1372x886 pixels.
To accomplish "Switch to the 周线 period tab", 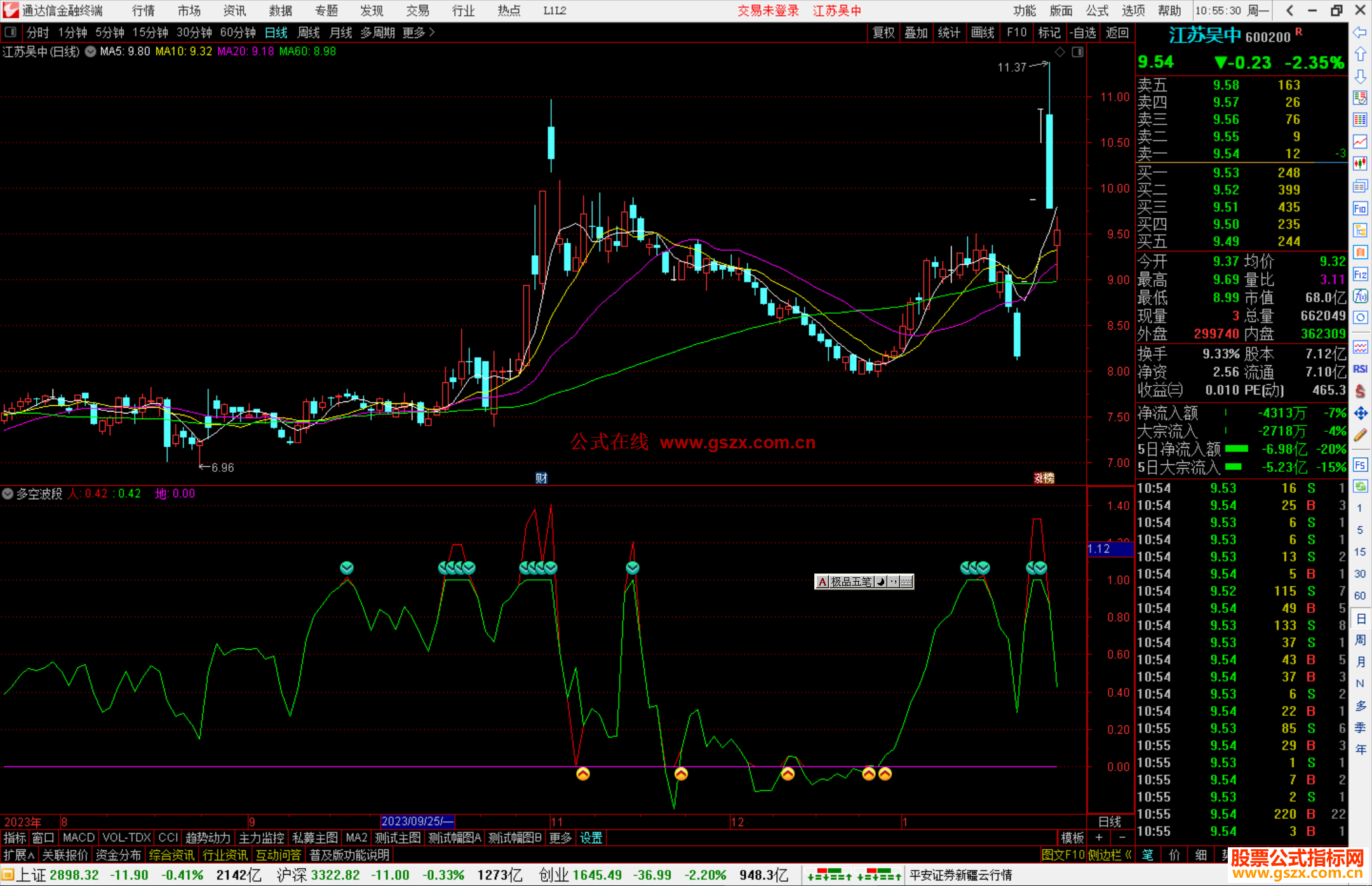I will pyautogui.click(x=309, y=32).
